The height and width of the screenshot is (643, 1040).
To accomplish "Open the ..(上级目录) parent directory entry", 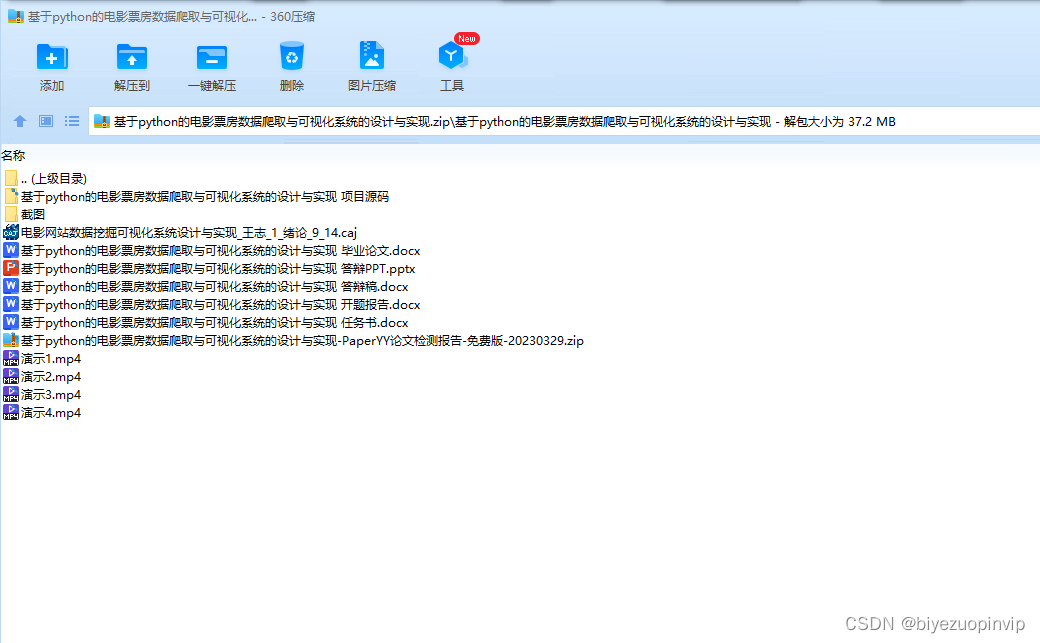I will click(50, 178).
